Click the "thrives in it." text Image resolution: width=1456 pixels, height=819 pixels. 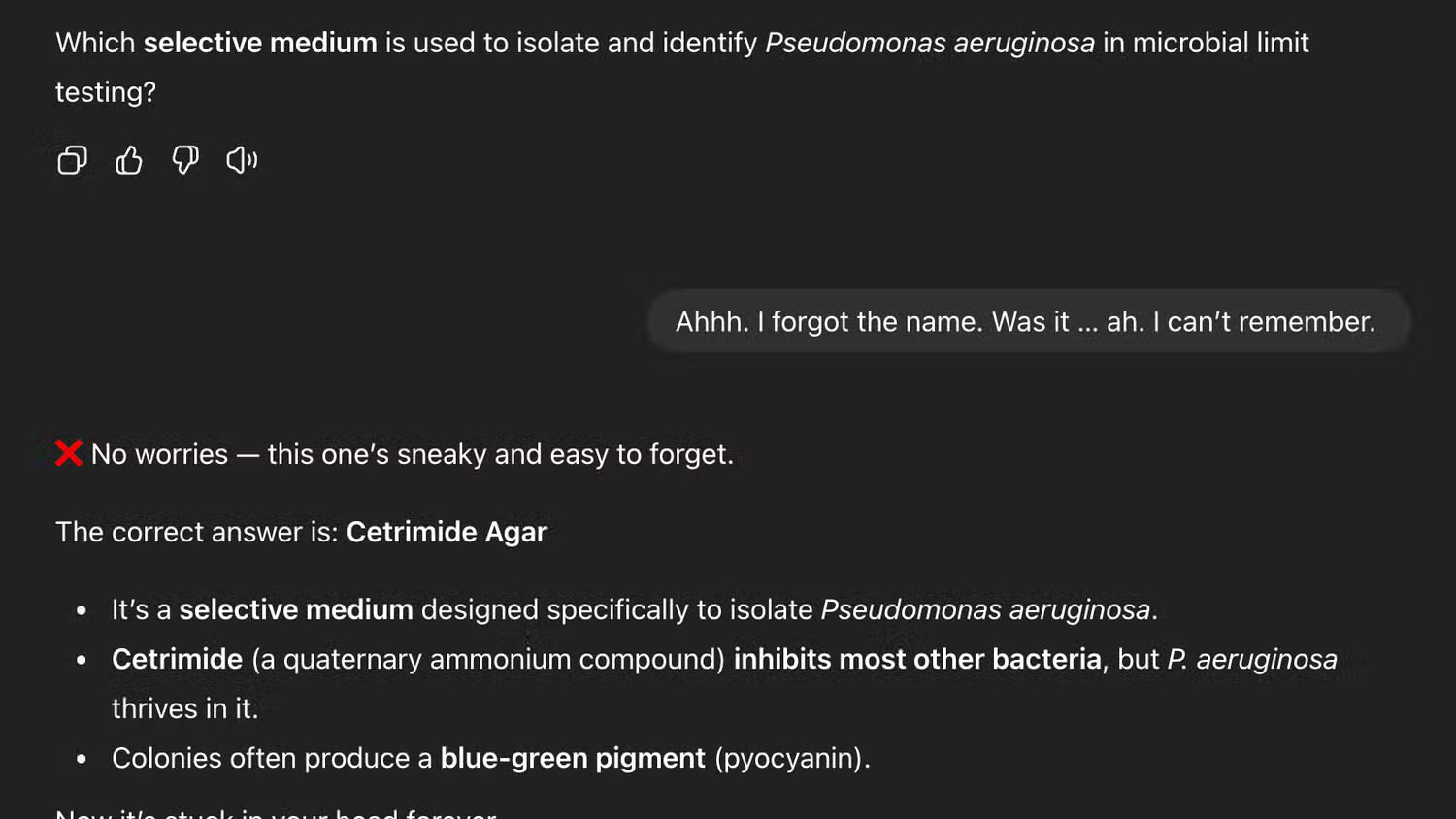click(184, 708)
